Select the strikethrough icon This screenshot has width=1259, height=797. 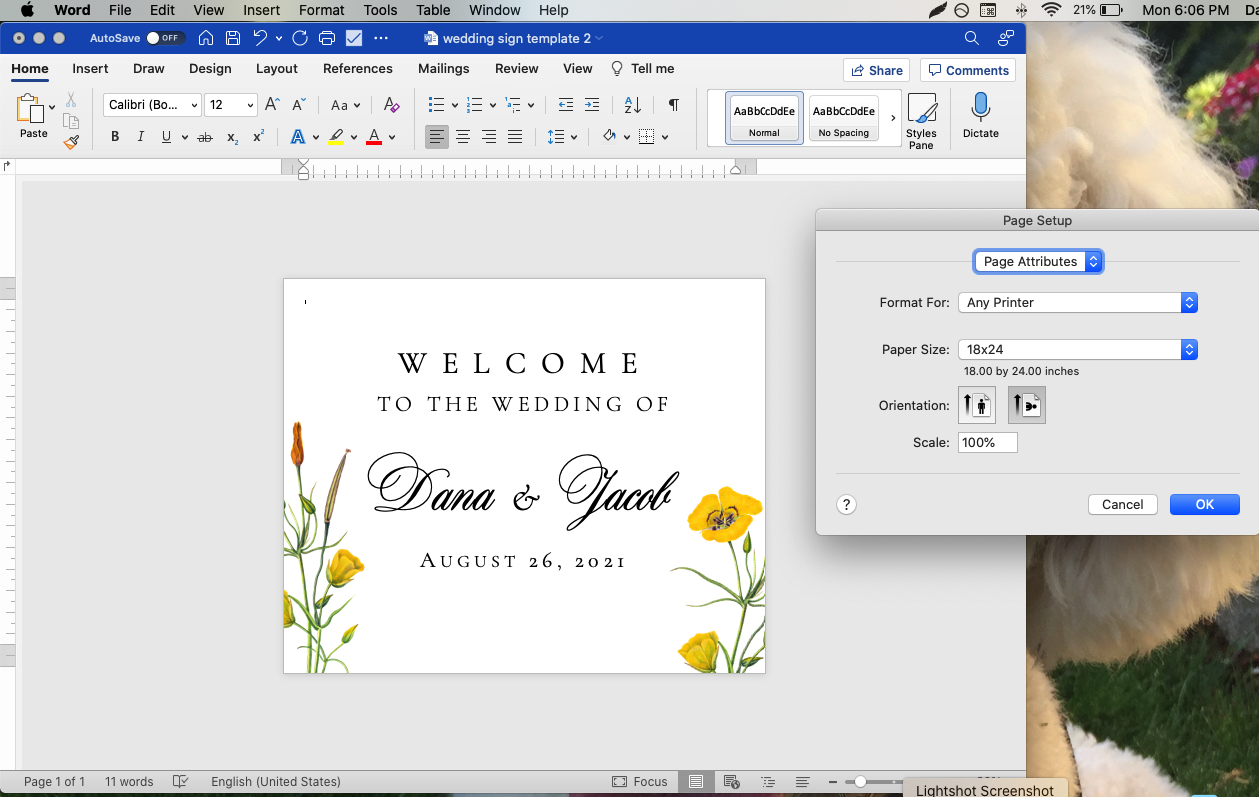[x=204, y=136]
